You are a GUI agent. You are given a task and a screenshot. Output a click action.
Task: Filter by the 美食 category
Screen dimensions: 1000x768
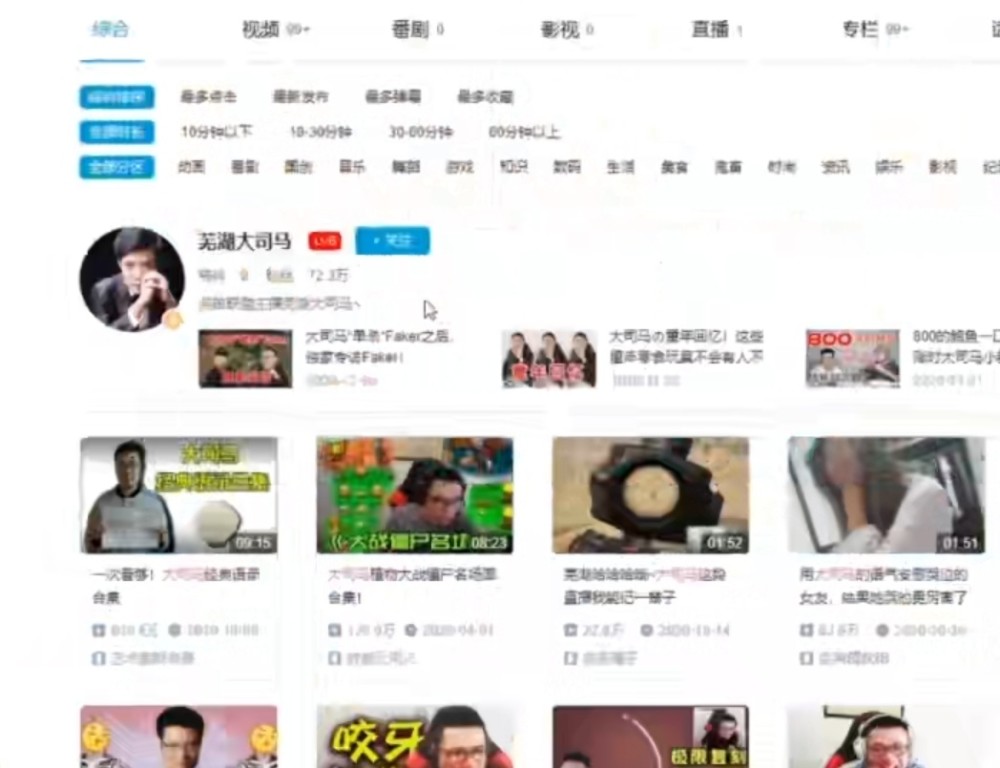point(674,167)
